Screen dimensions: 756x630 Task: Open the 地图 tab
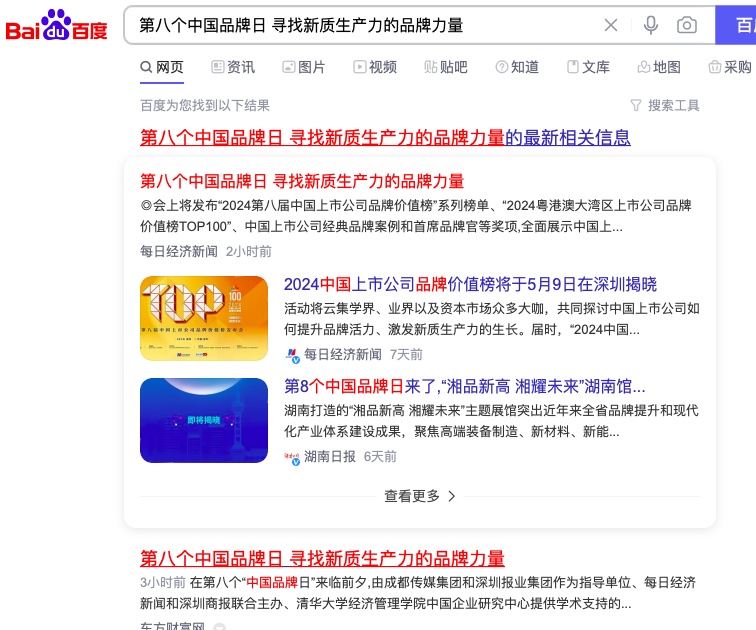(659, 67)
